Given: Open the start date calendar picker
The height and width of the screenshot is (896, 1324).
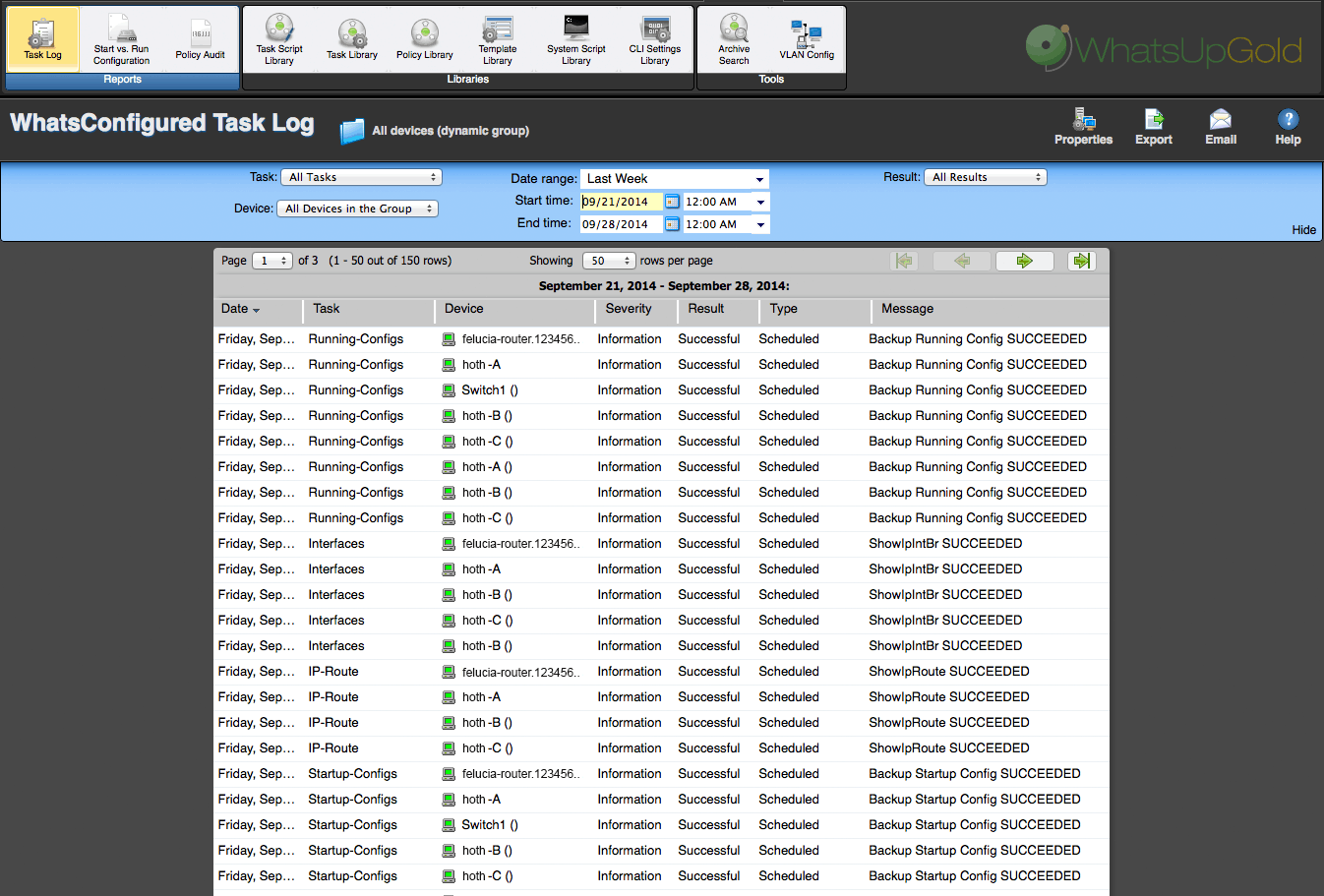Looking at the screenshot, I should [x=672, y=201].
